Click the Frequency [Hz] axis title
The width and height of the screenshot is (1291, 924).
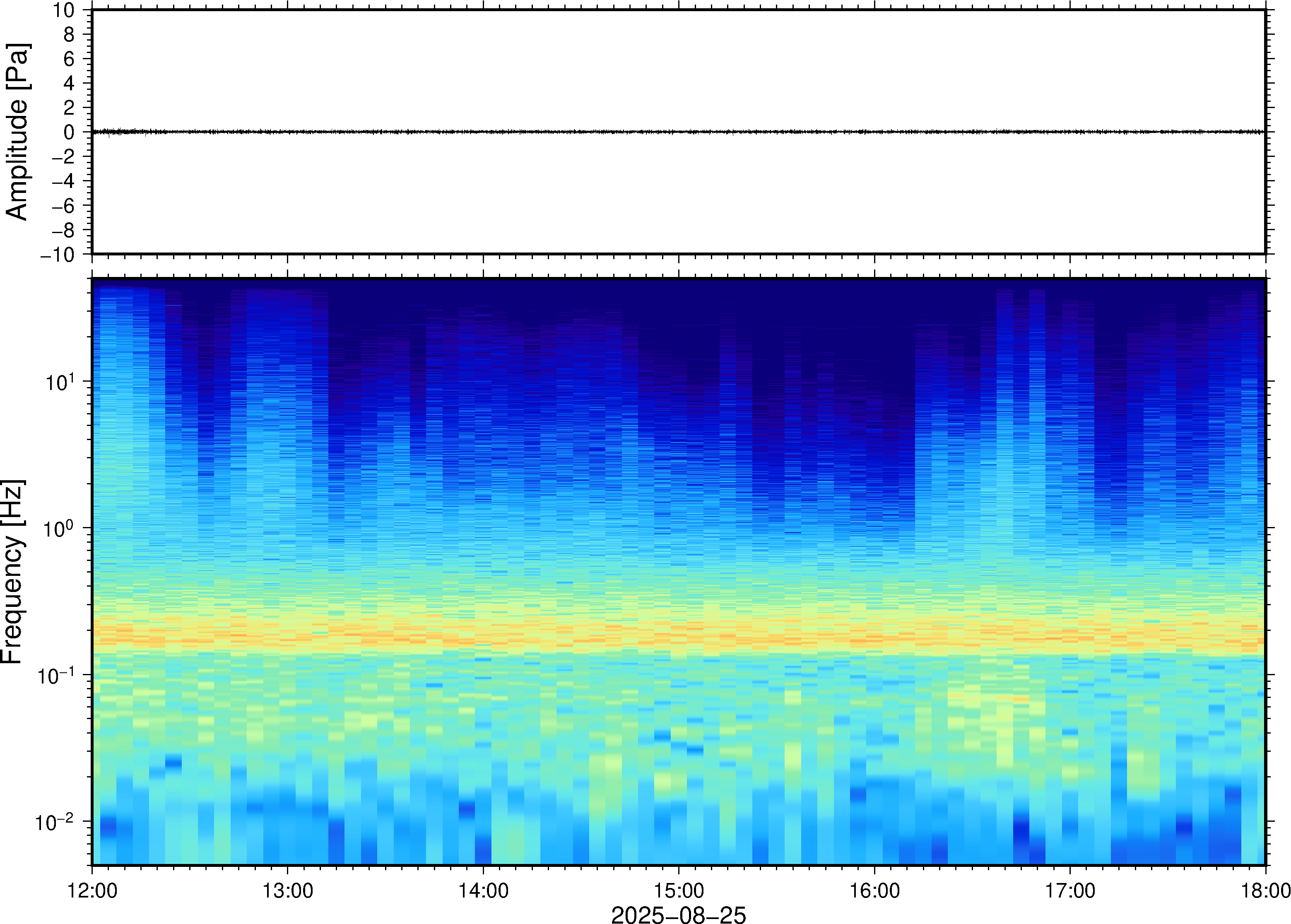coord(12,572)
